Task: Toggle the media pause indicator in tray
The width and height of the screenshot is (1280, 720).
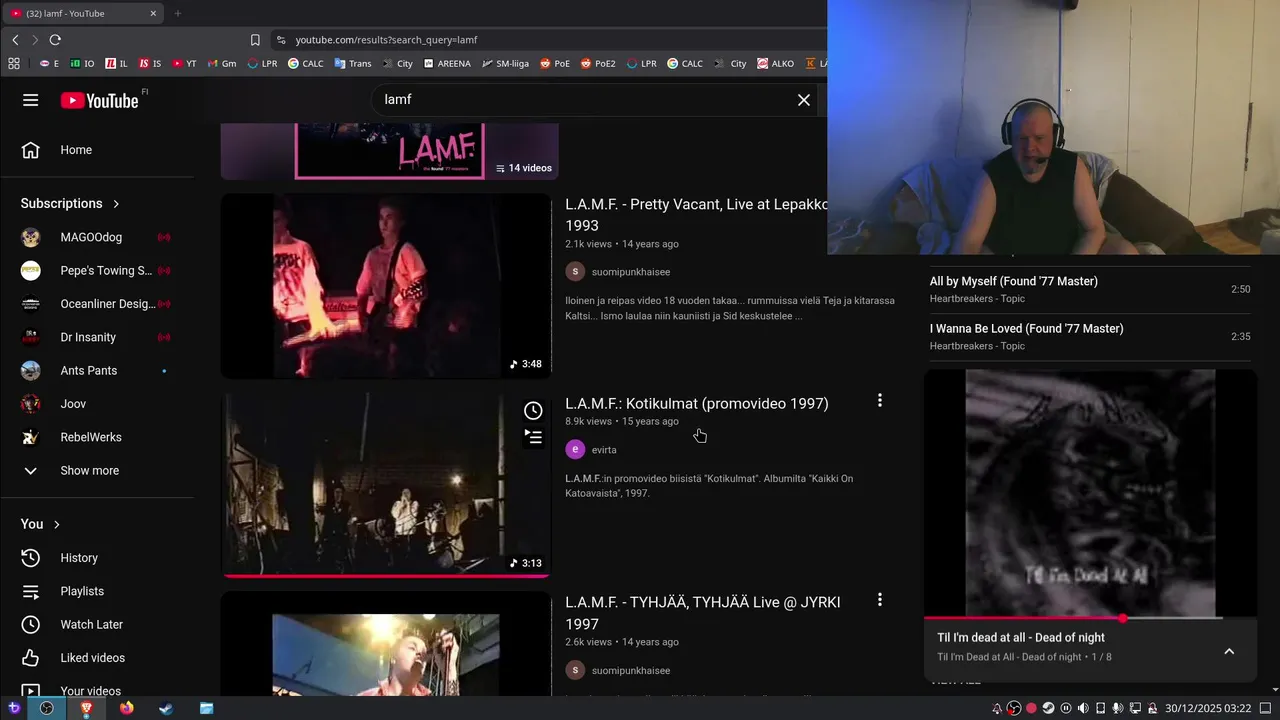Action: (1066, 708)
